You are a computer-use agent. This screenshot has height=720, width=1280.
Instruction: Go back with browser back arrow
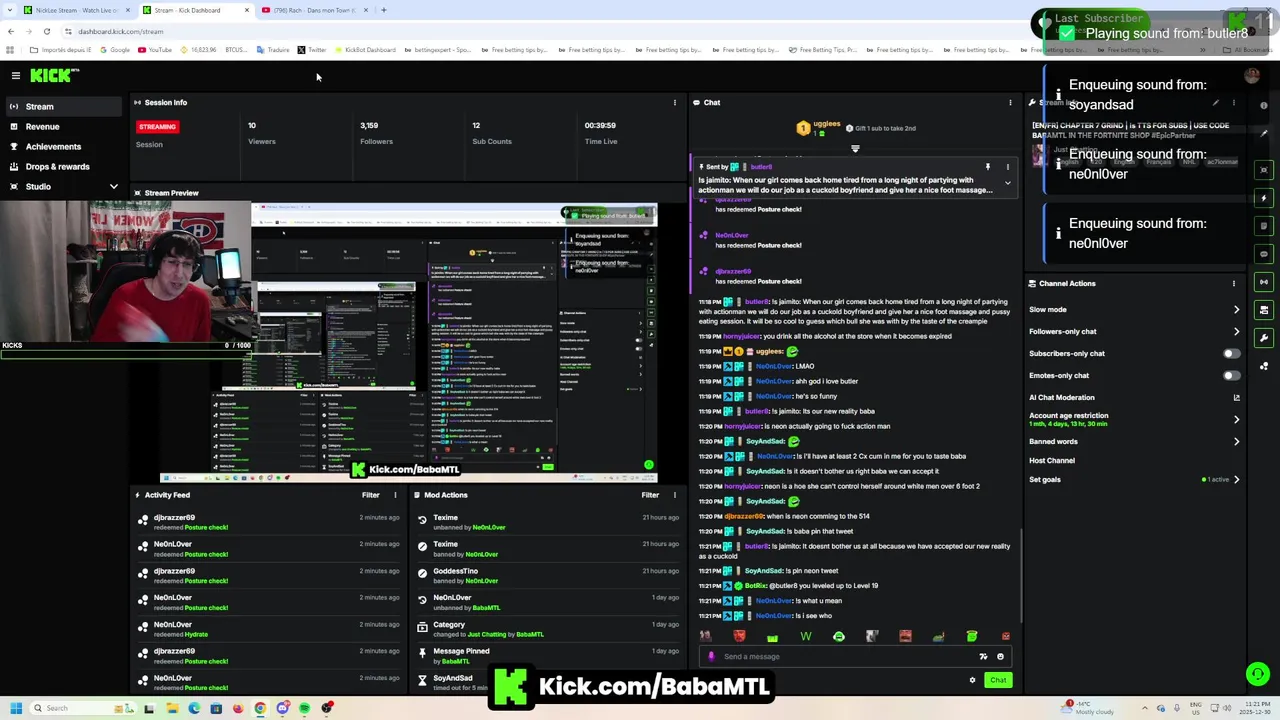coord(10,31)
